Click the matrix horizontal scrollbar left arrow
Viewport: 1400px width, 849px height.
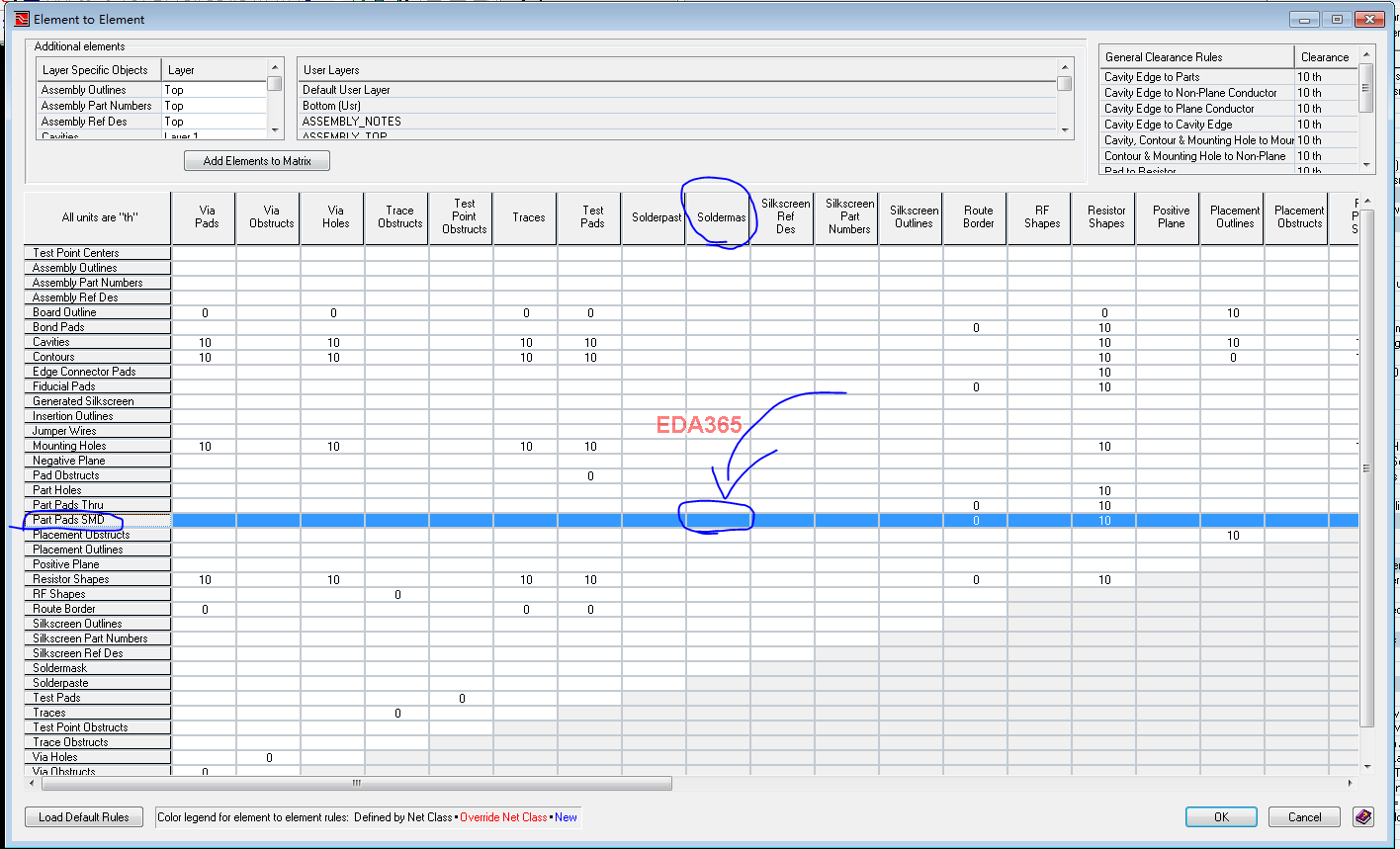click(x=32, y=784)
